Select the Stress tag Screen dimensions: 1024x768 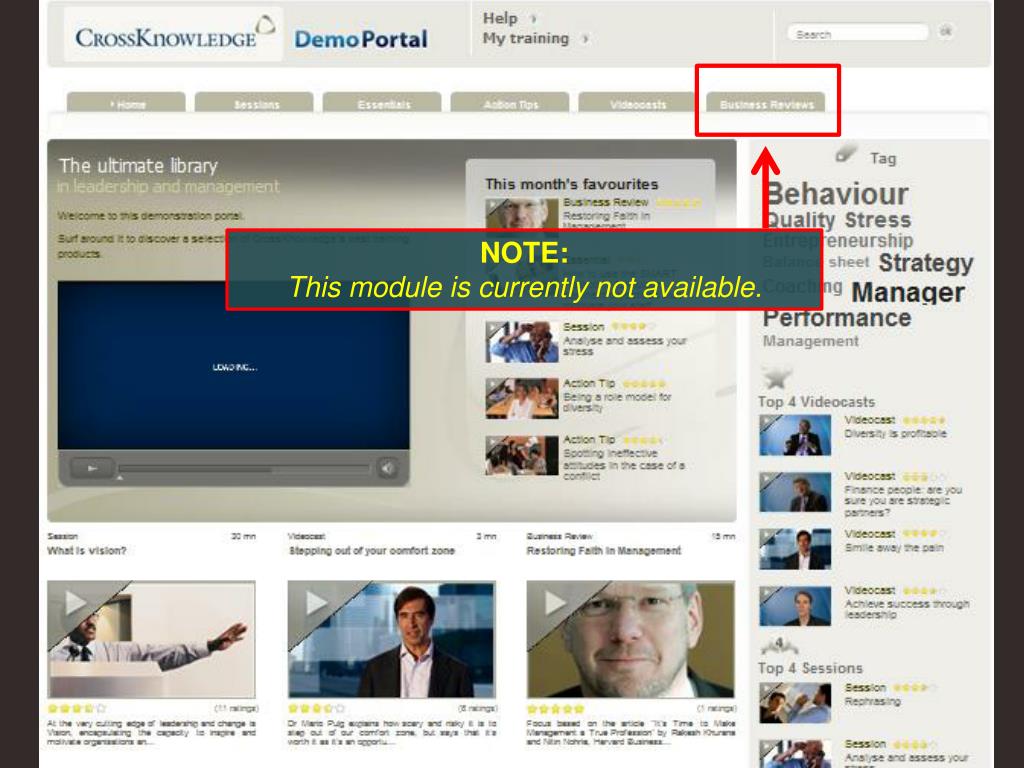click(x=878, y=219)
